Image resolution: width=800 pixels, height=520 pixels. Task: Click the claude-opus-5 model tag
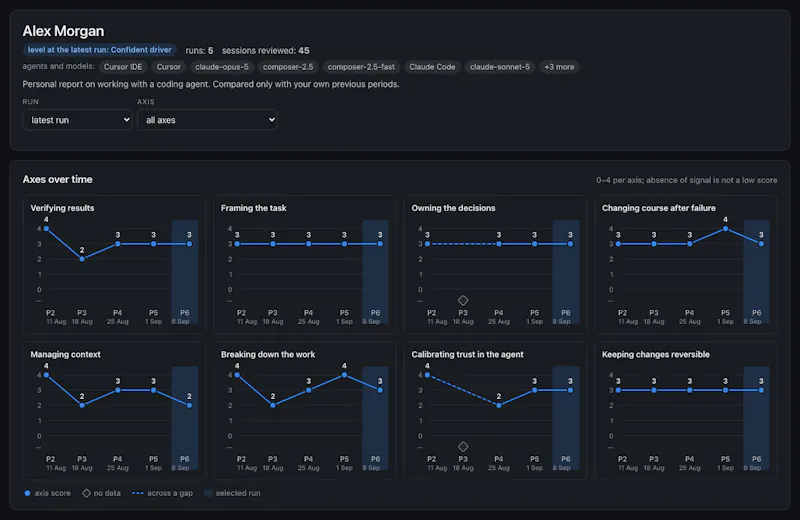[x=222, y=67]
